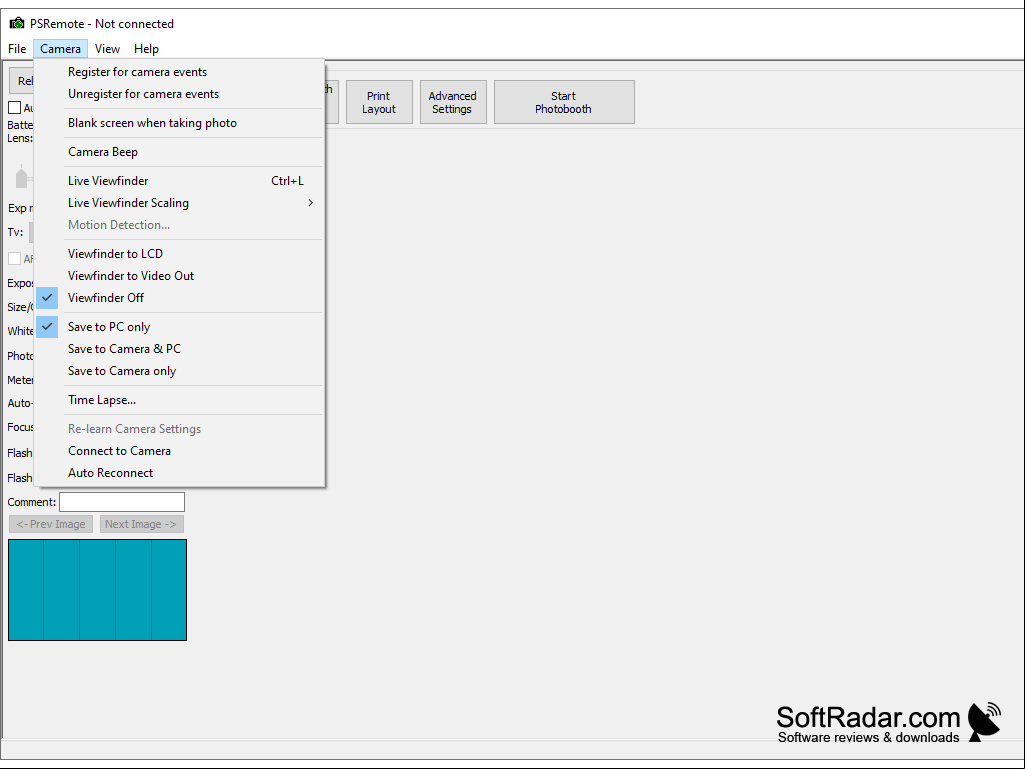Open Live Viewfinder from Camera menu
The width and height of the screenshot is (1025, 769).
coord(180,180)
